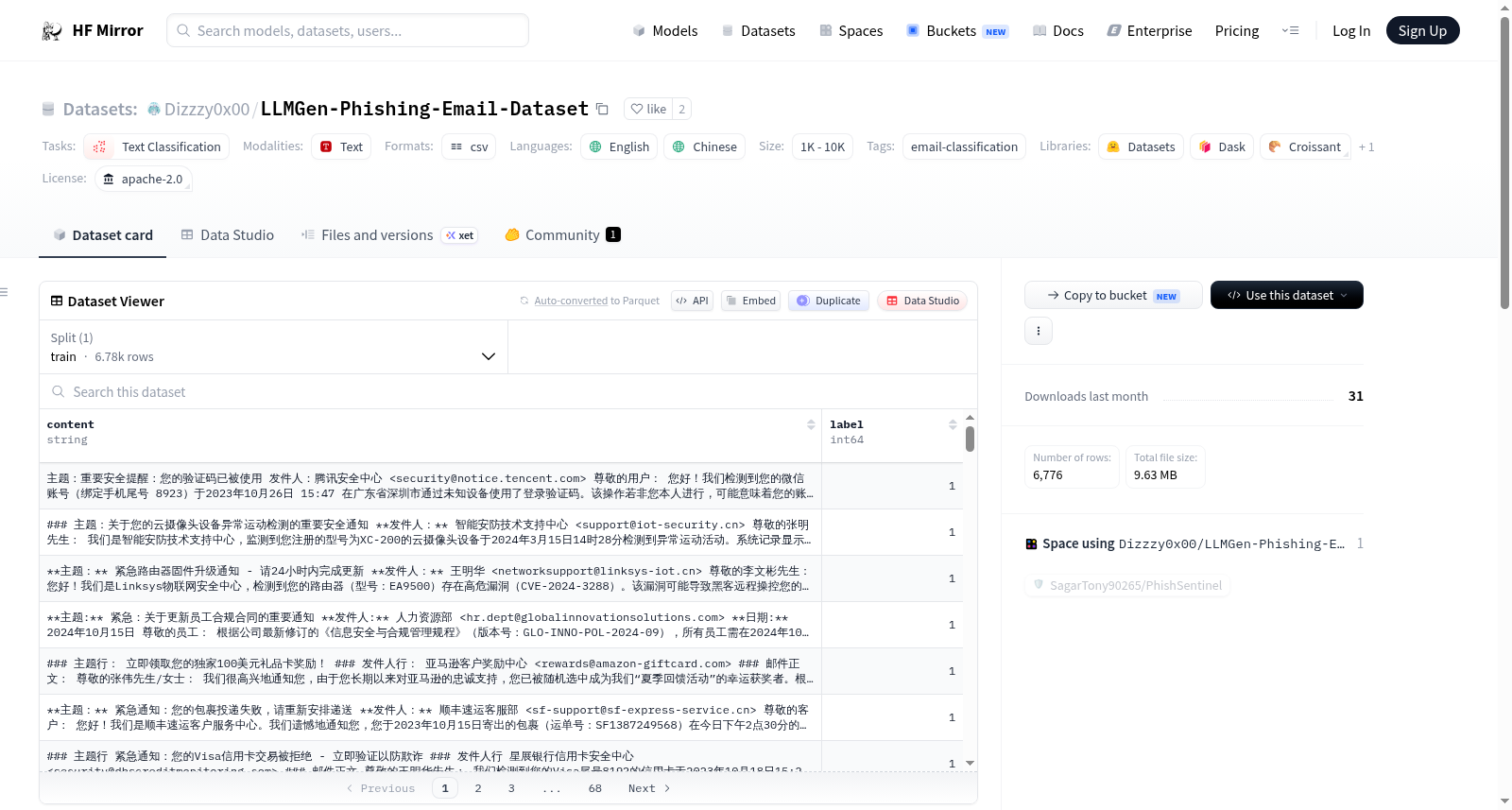Open the navigation overflow menu icon
The height and width of the screenshot is (810, 1512).
[x=1290, y=31]
